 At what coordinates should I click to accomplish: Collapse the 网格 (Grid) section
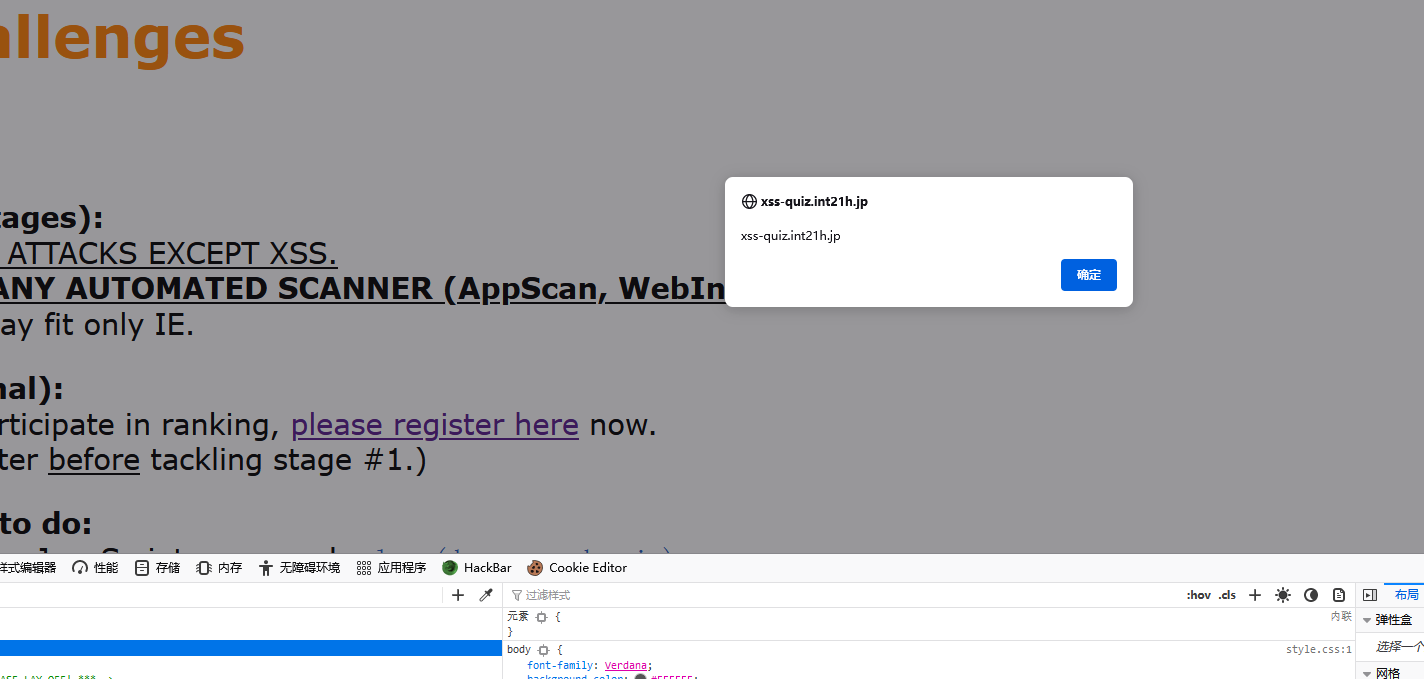(1367, 673)
